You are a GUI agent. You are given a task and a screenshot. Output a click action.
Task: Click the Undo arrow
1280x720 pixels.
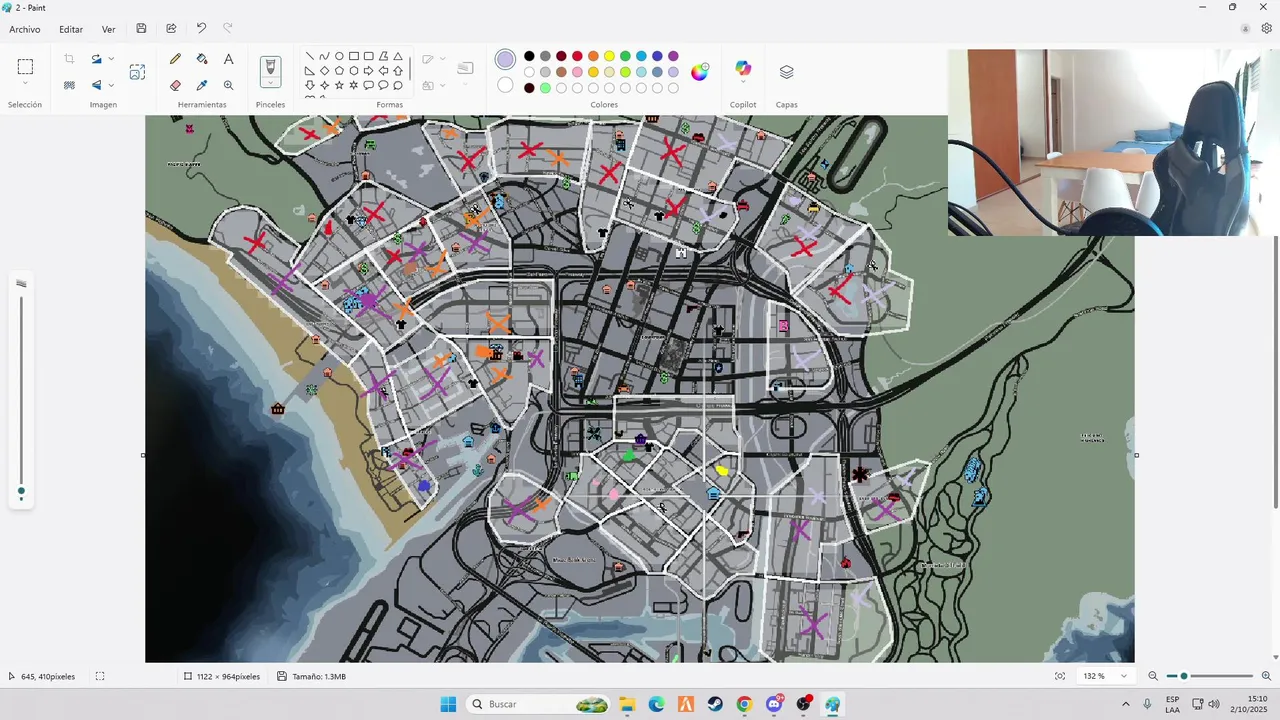click(201, 29)
